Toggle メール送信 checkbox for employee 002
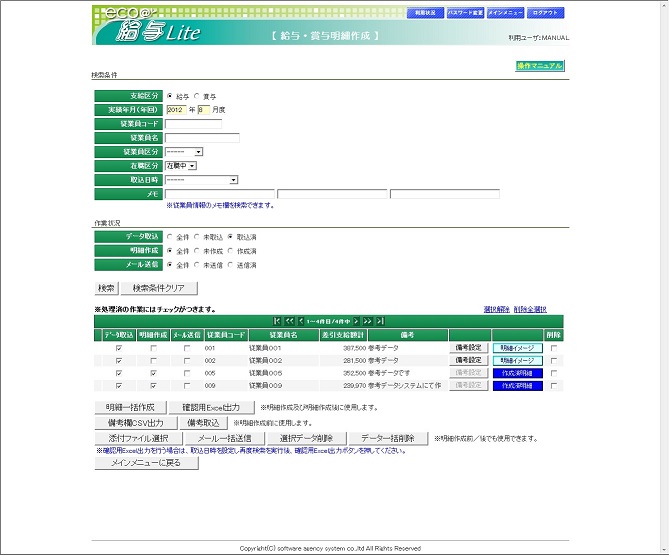 tap(187, 360)
